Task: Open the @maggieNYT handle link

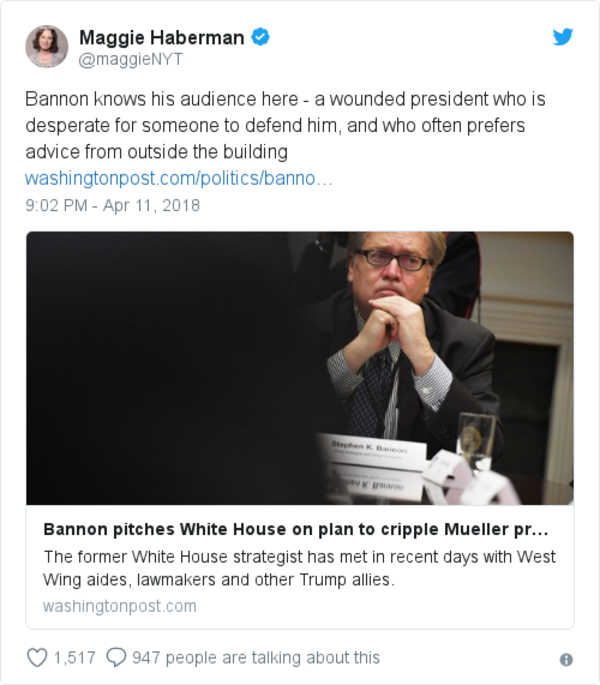Action: (130, 60)
